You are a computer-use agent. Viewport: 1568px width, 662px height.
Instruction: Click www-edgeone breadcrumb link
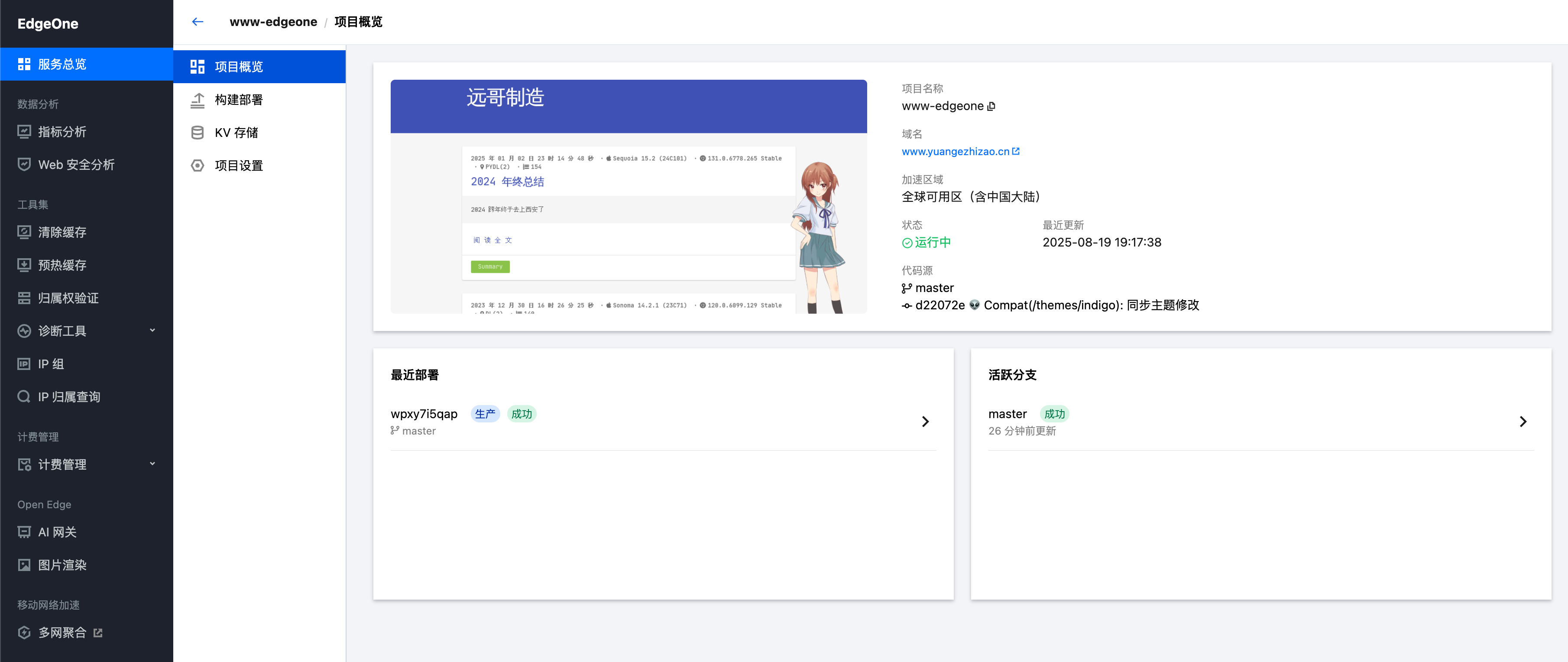point(273,22)
